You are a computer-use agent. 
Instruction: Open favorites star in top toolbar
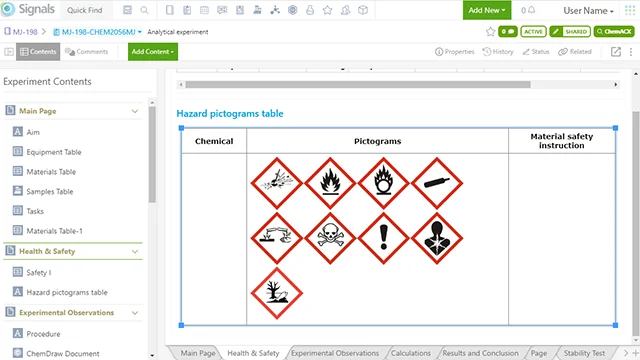(327, 10)
